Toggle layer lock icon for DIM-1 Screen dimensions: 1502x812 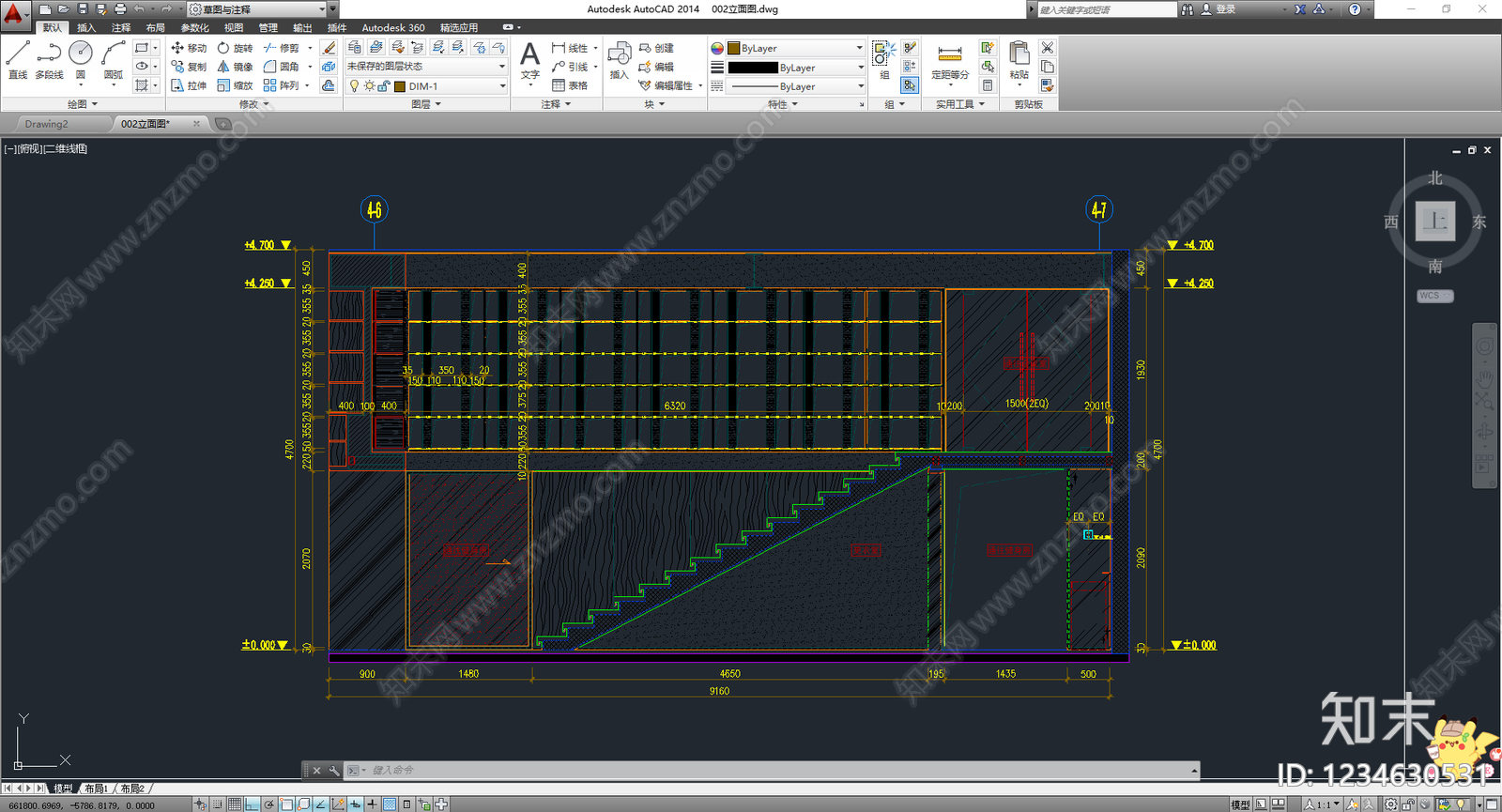384,86
